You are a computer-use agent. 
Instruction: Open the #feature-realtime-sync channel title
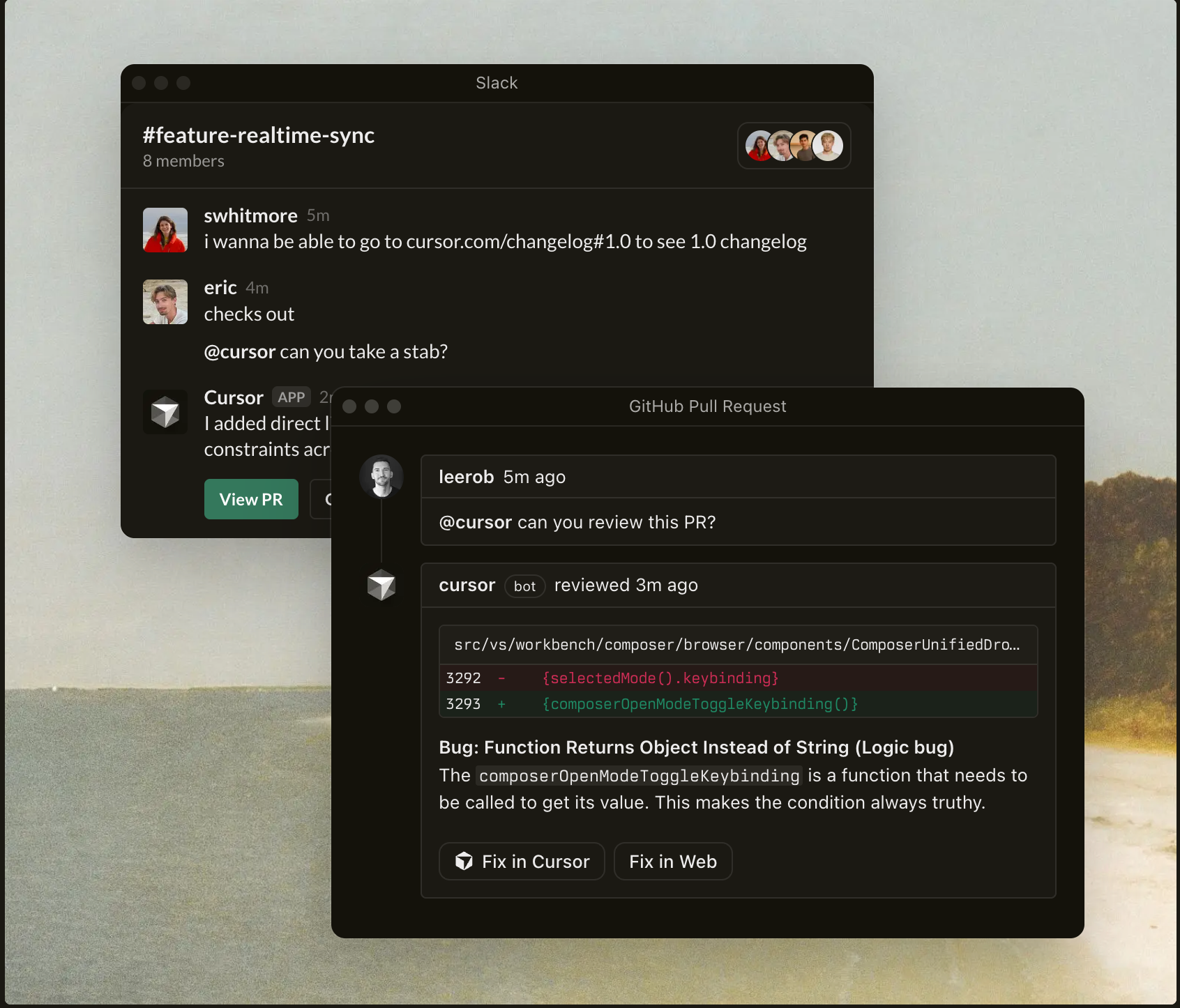259,135
